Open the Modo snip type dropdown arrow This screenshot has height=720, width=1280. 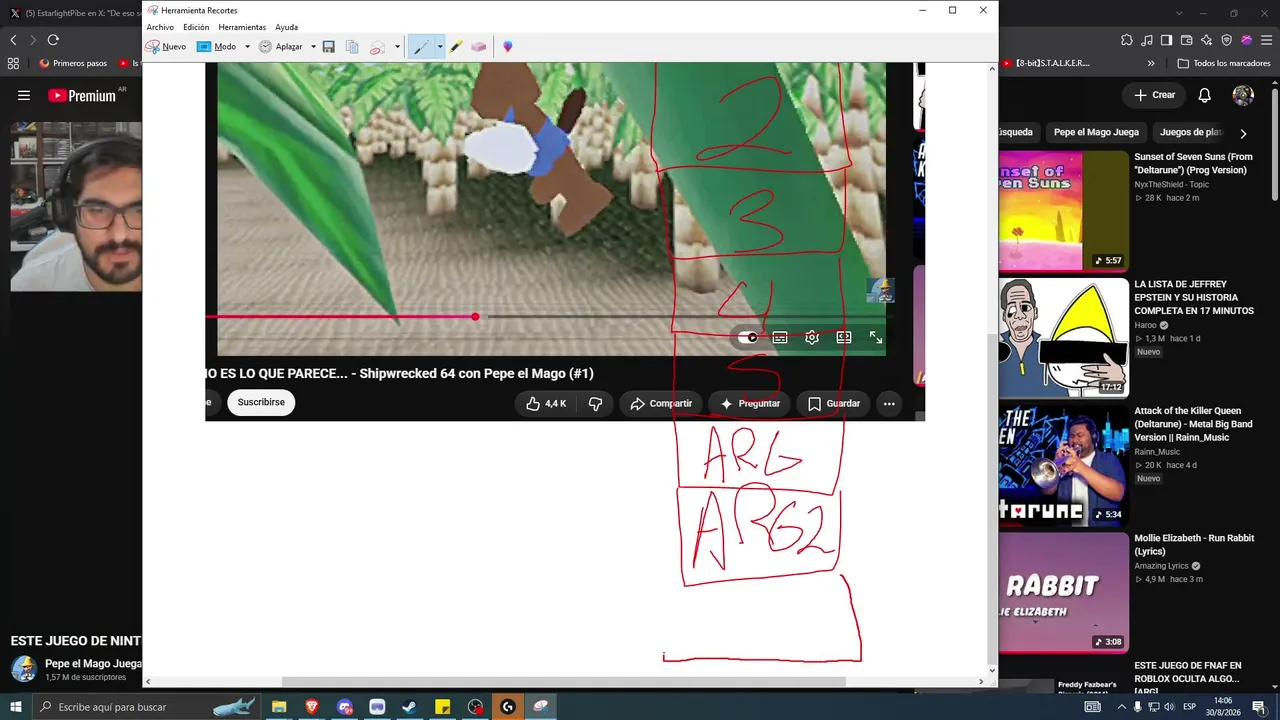[x=247, y=47]
